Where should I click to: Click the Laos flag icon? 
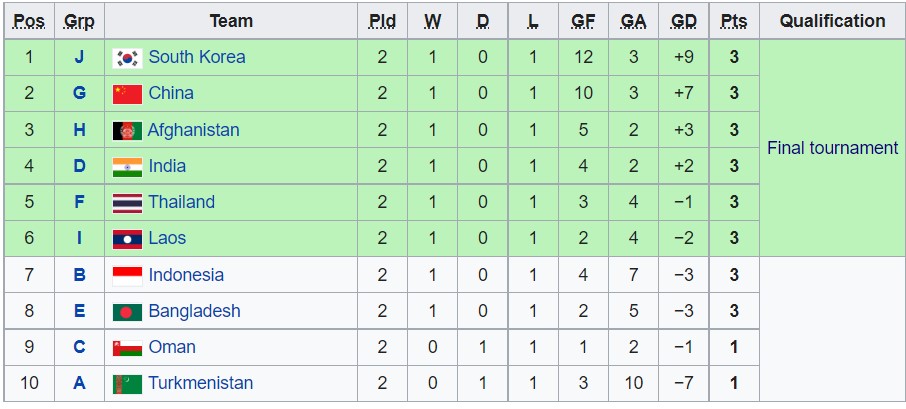click(127, 239)
